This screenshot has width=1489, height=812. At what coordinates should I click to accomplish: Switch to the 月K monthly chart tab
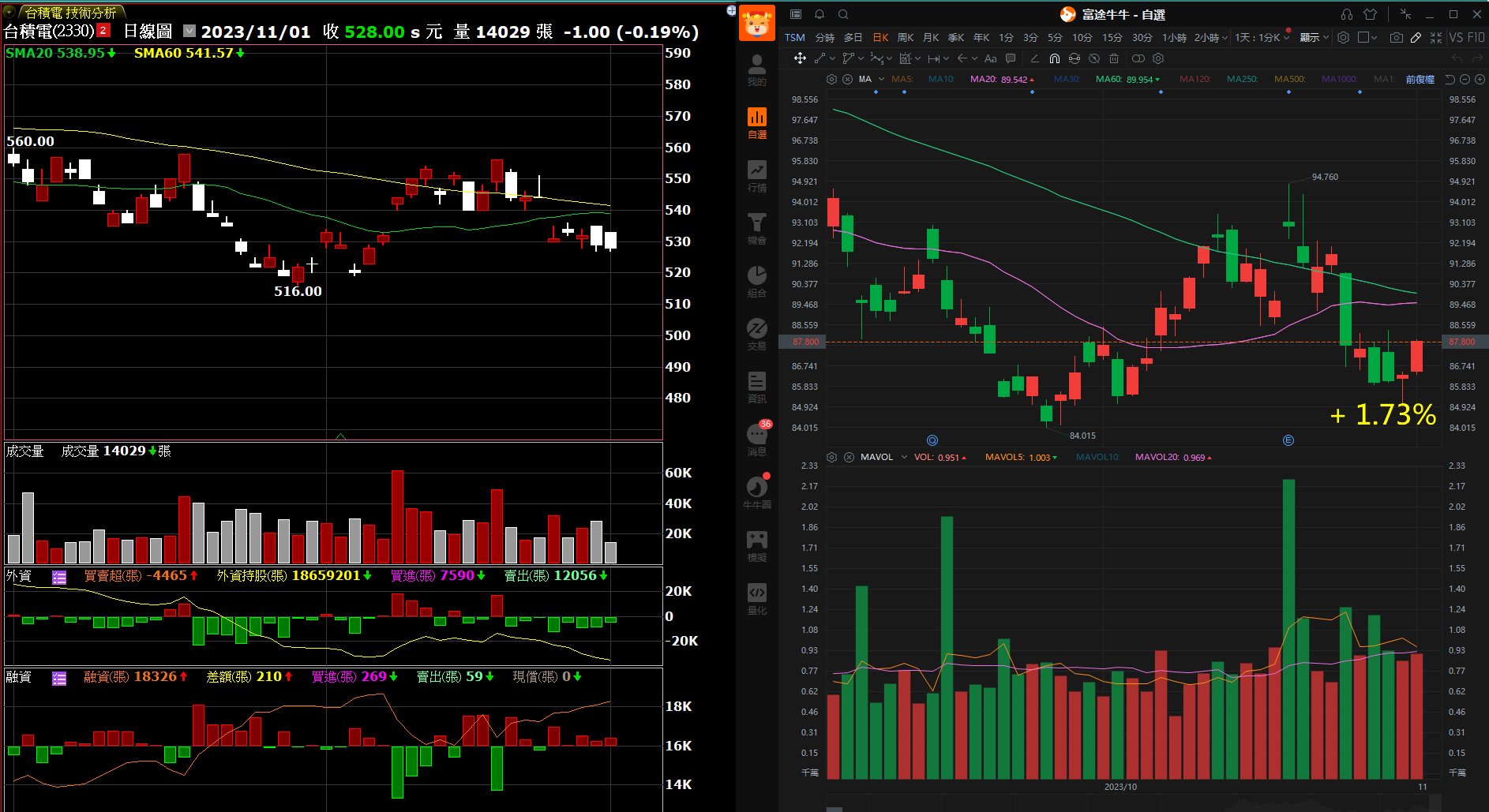[x=931, y=37]
